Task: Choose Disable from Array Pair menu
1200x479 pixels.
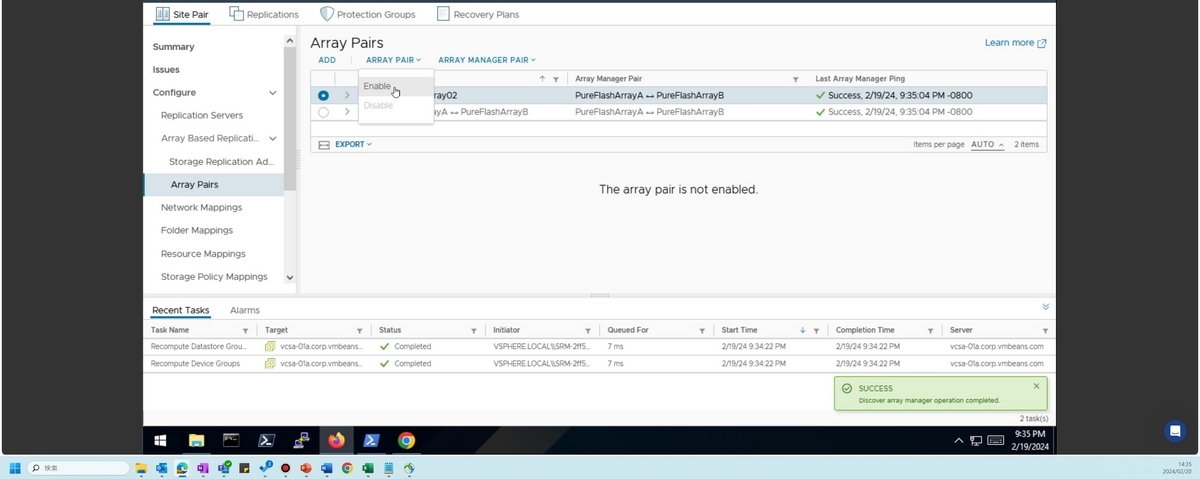Action: (396, 105)
